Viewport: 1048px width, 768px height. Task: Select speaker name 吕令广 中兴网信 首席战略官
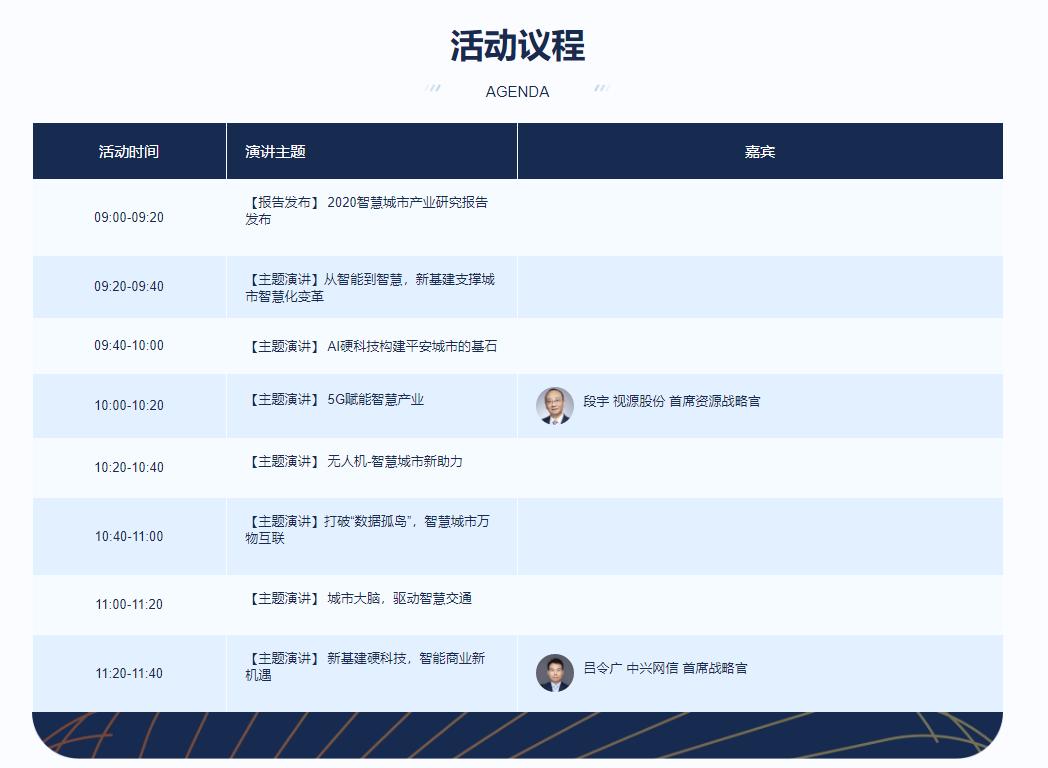(x=665, y=668)
